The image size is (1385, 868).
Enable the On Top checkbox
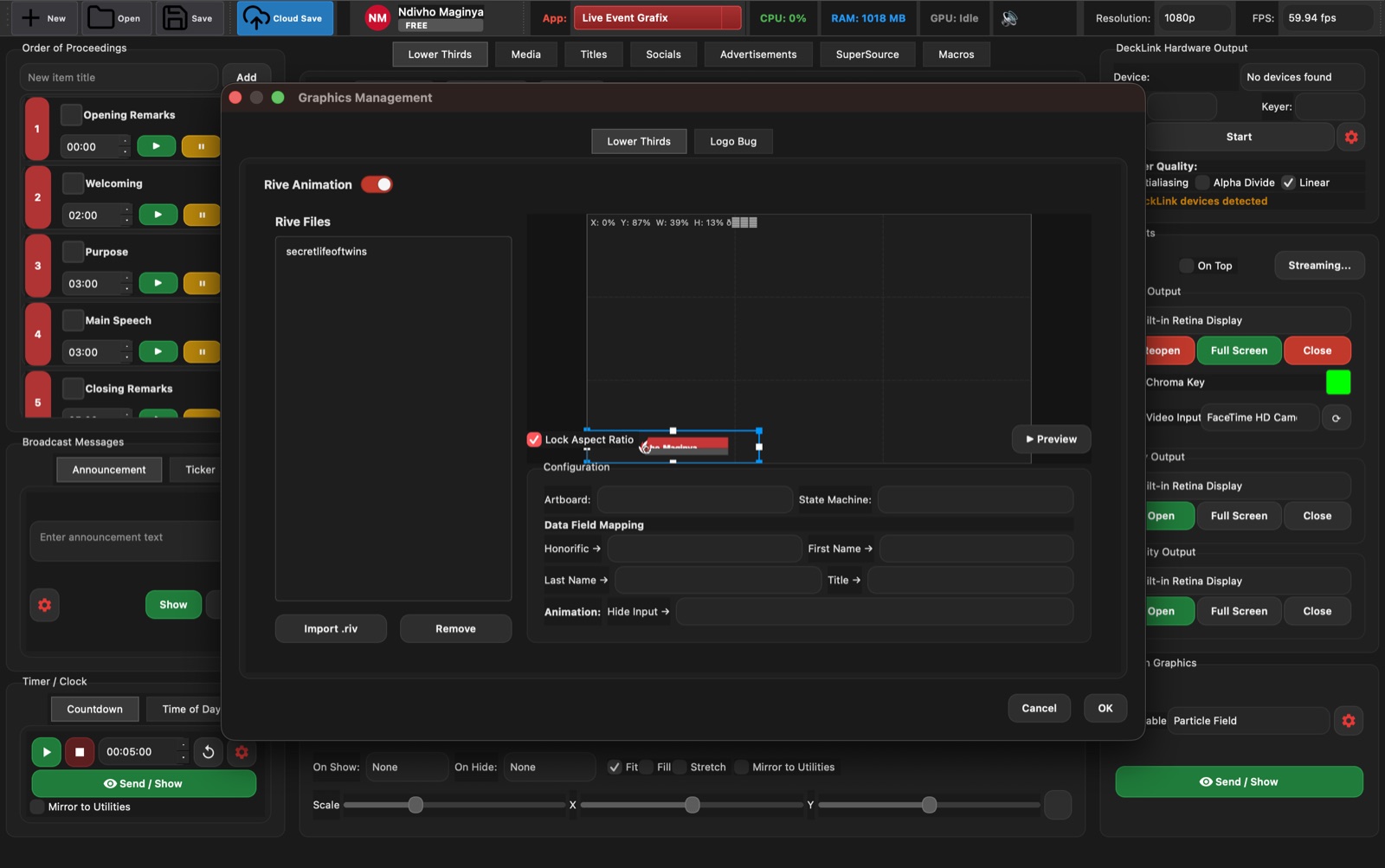[x=1187, y=266]
